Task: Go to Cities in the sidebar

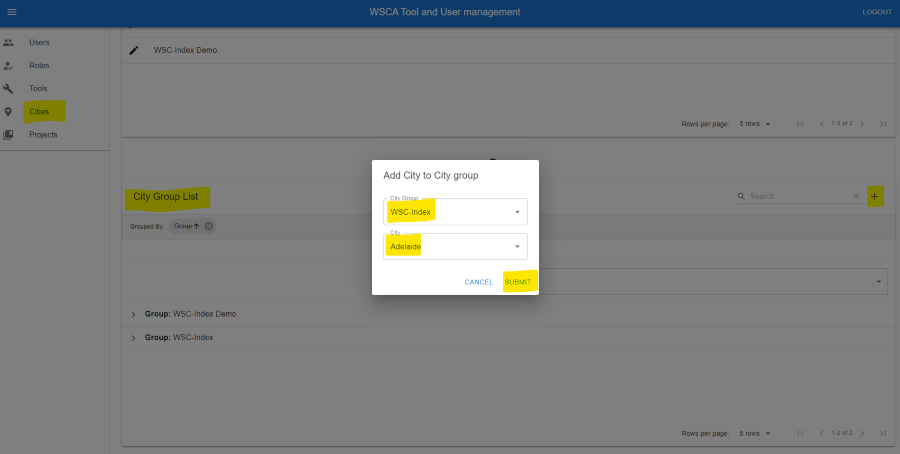Action: coord(39,111)
